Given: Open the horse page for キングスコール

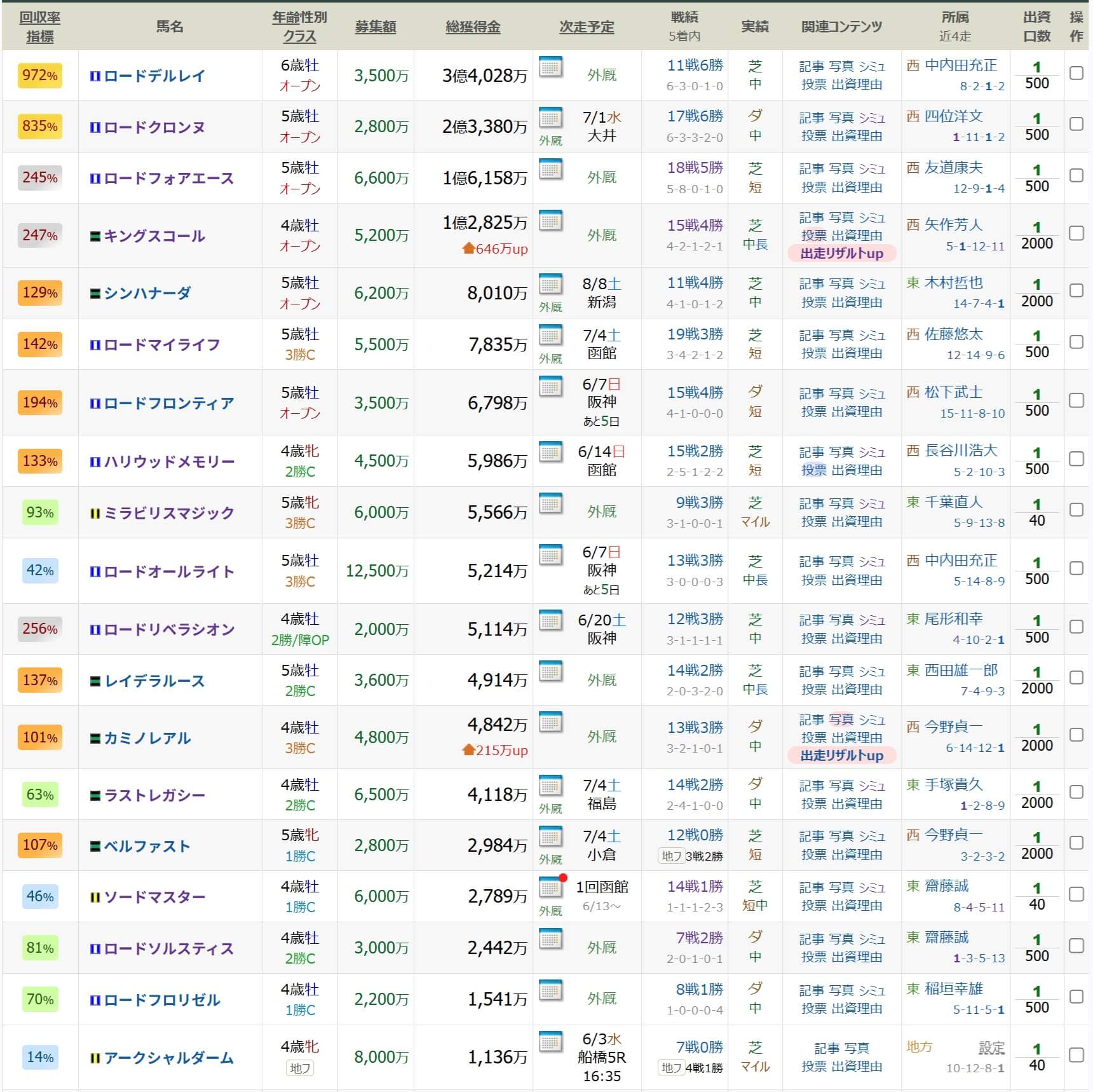Looking at the screenshot, I should 154,236.
